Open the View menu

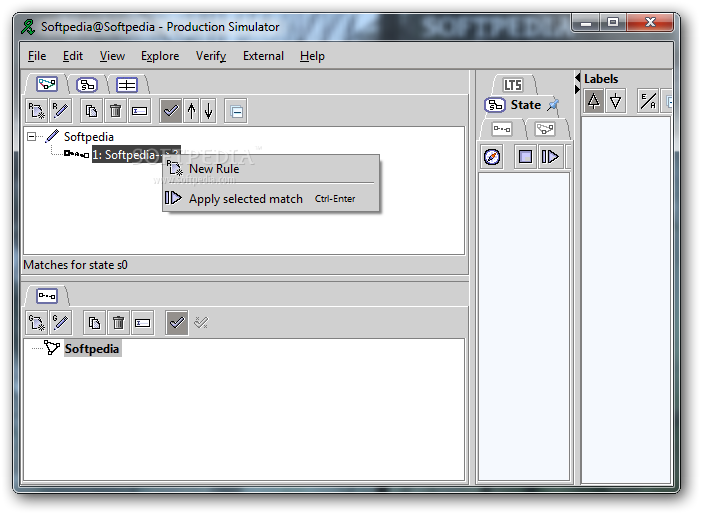(x=112, y=56)
